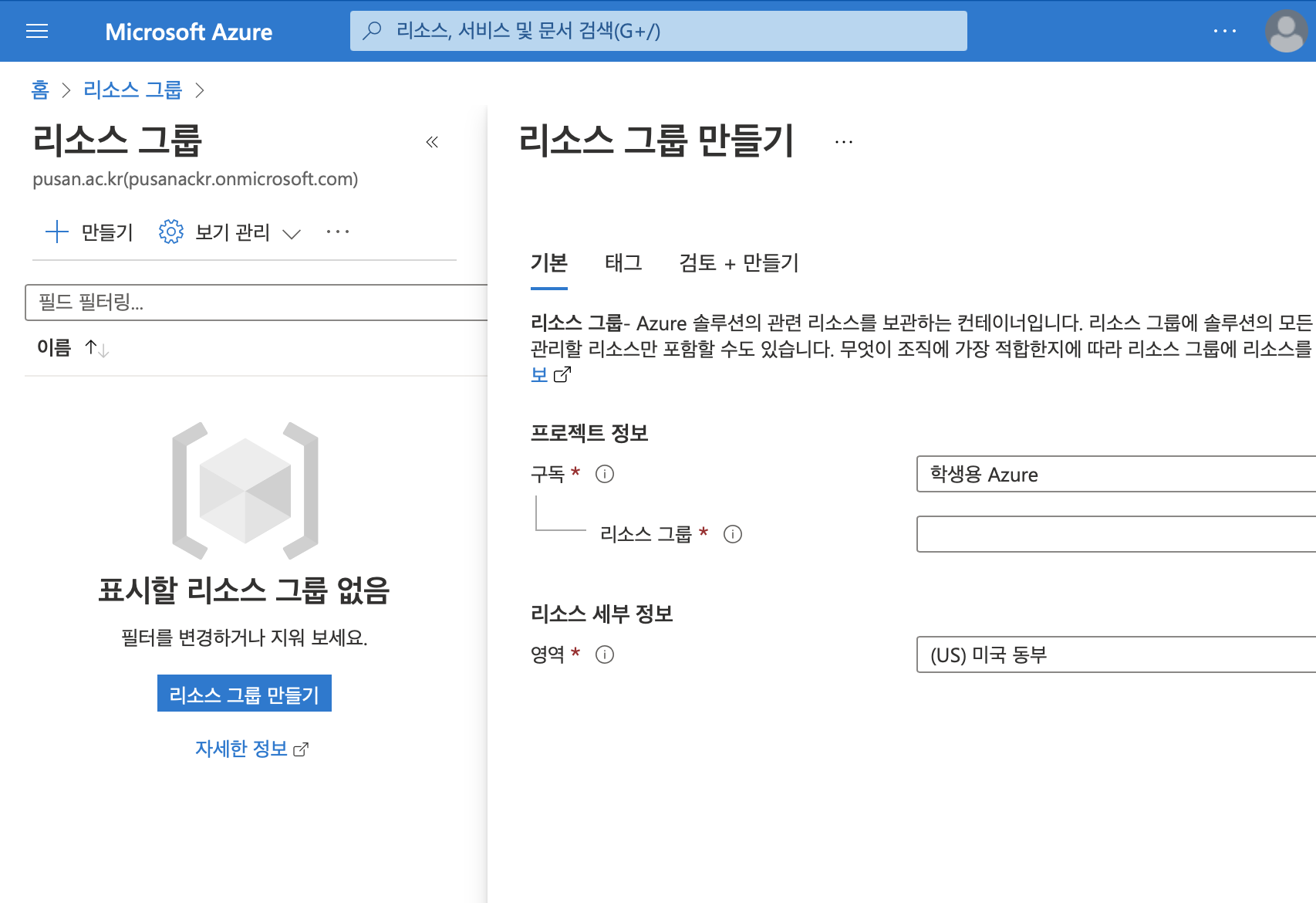
Task: Go to 홈 breadcrumb link
Action: (40, 90)
